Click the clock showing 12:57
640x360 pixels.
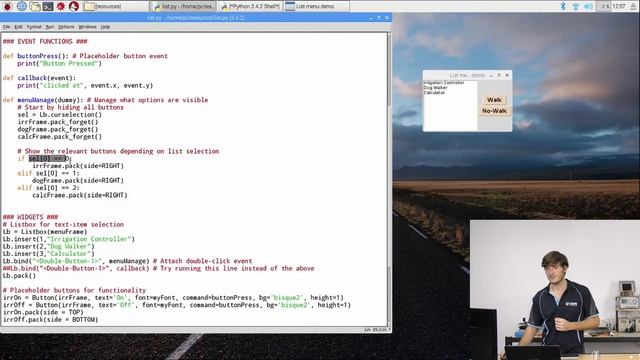pyautogui.click(x=619, y=6)
